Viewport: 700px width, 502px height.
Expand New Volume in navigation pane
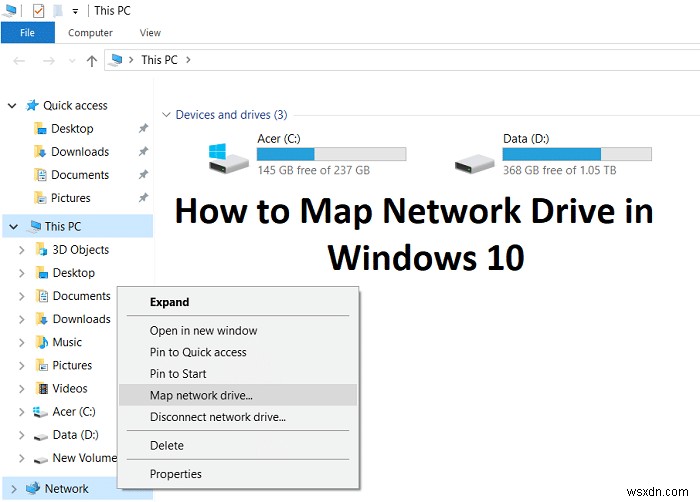click(x=21, y=459)
